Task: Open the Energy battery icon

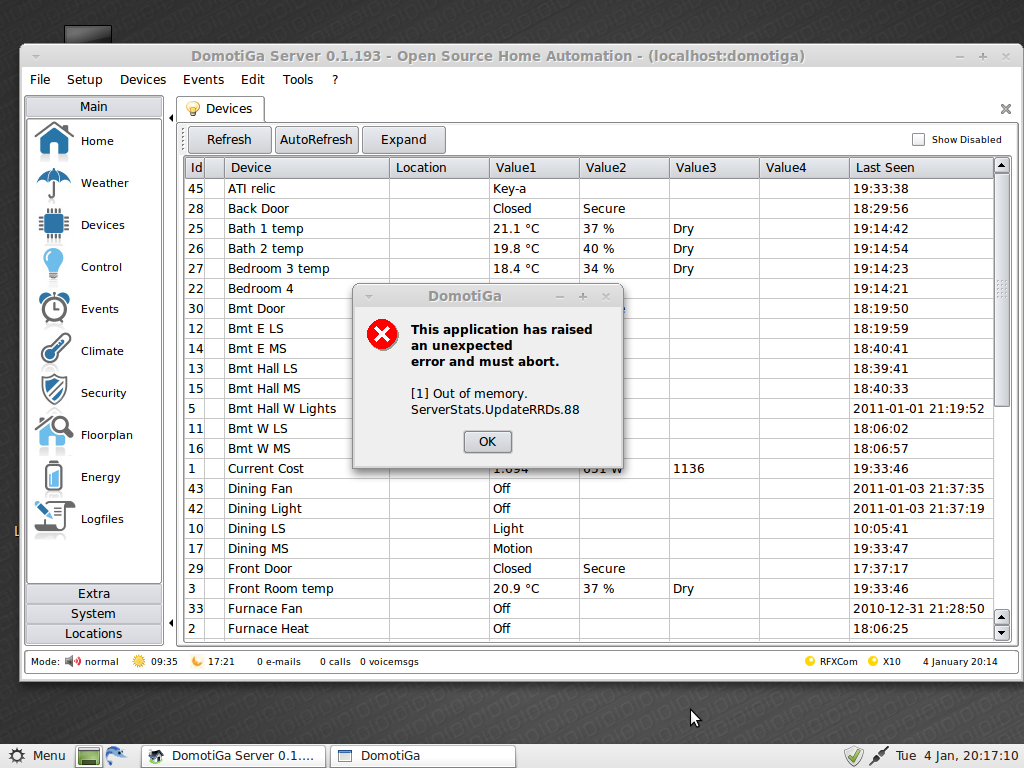Action: pyautogui.click(x=54, y=476)
